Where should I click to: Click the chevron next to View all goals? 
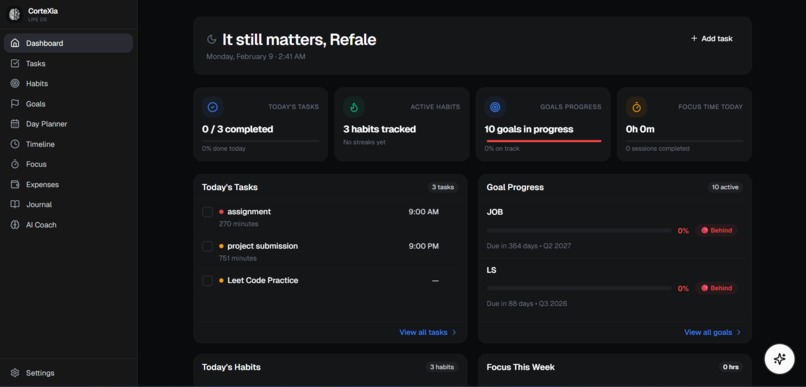pyautogui.click(x=739, y=333)
